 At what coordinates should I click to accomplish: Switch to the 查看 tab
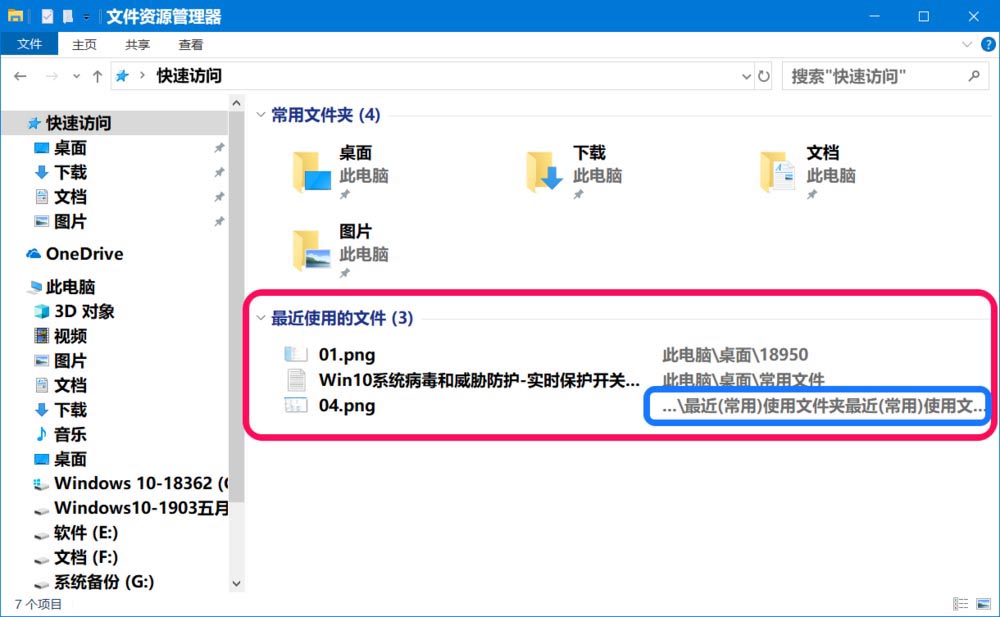(x=190, y=45)
